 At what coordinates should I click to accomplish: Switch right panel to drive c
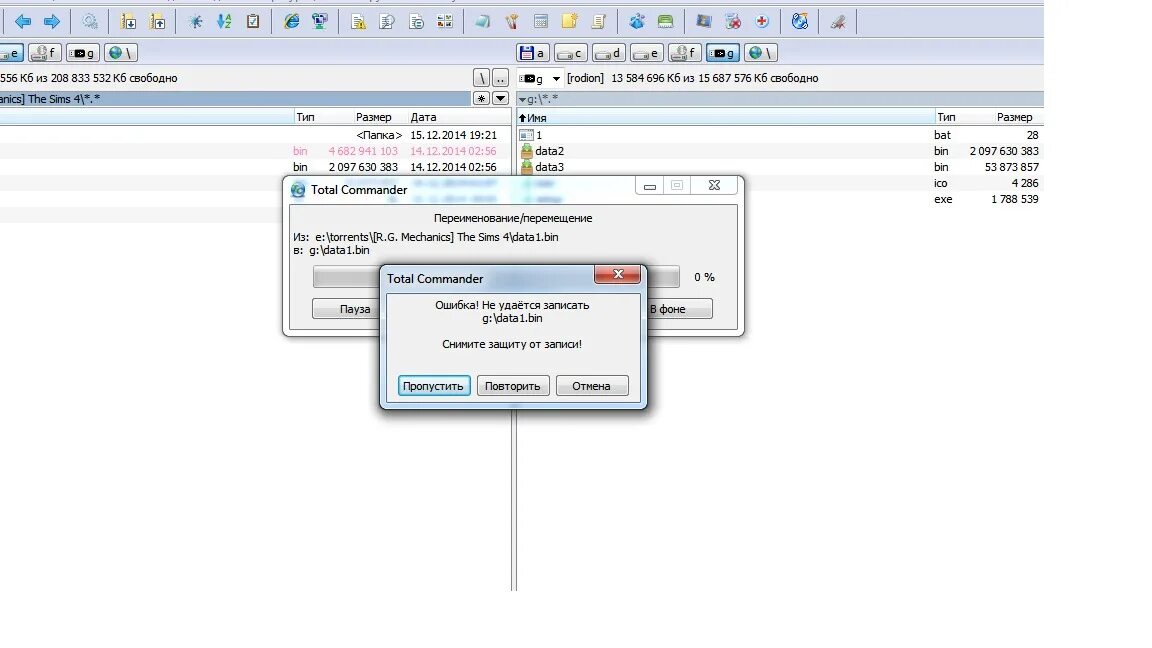571,53
